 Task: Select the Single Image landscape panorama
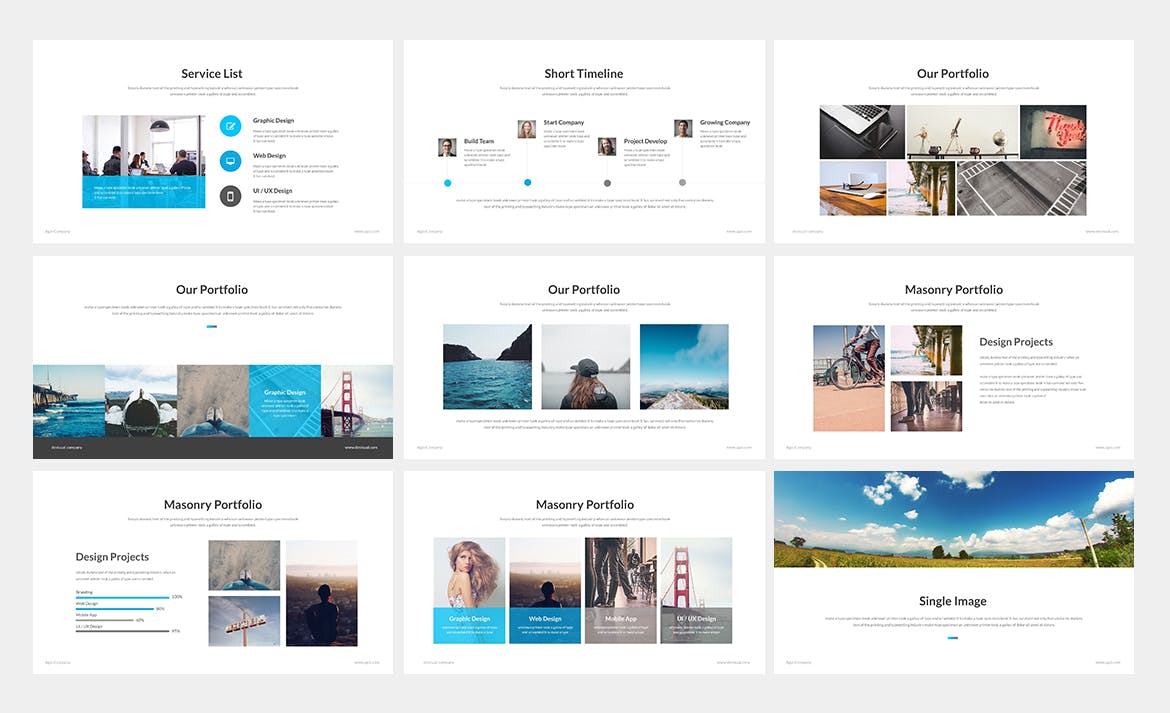[953, 519]
